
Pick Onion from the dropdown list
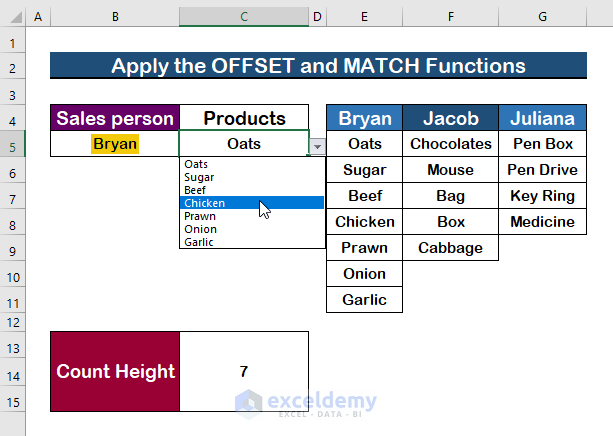pyautogui.click(x=252, y=229)
